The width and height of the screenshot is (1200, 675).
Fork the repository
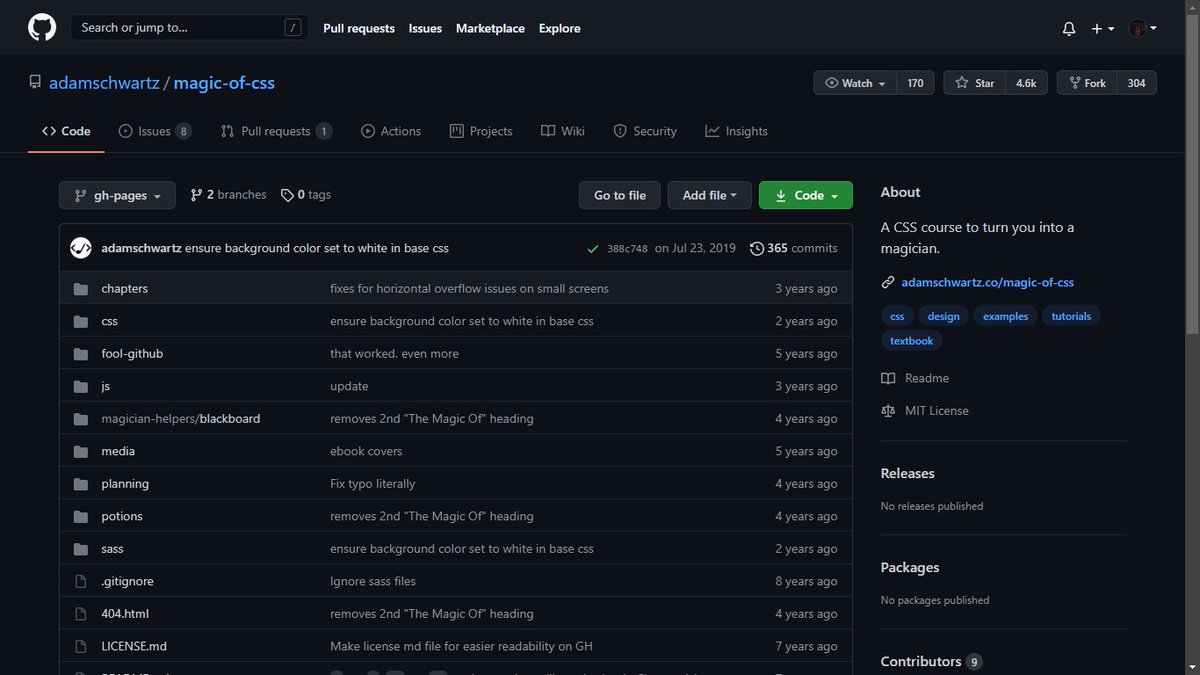[x=1087, y=83]
